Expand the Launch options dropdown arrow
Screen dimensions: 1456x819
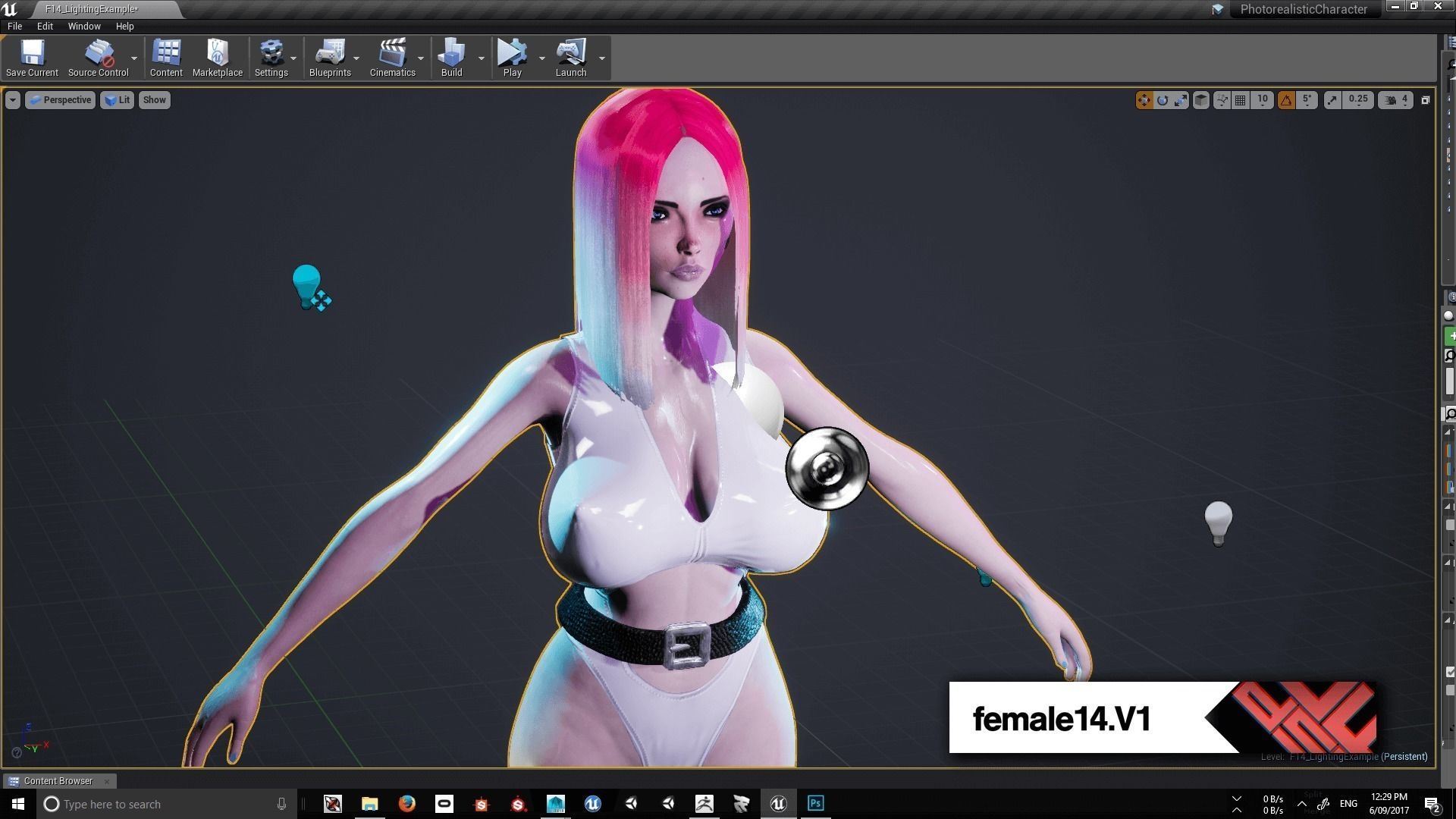coord(602,58)
